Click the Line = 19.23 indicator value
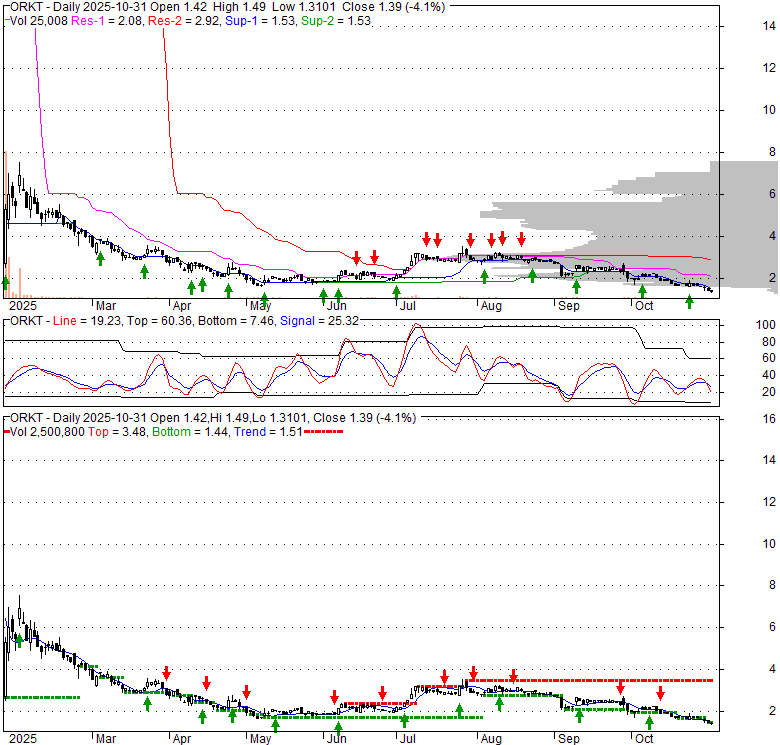 click(x=87, y=321)
